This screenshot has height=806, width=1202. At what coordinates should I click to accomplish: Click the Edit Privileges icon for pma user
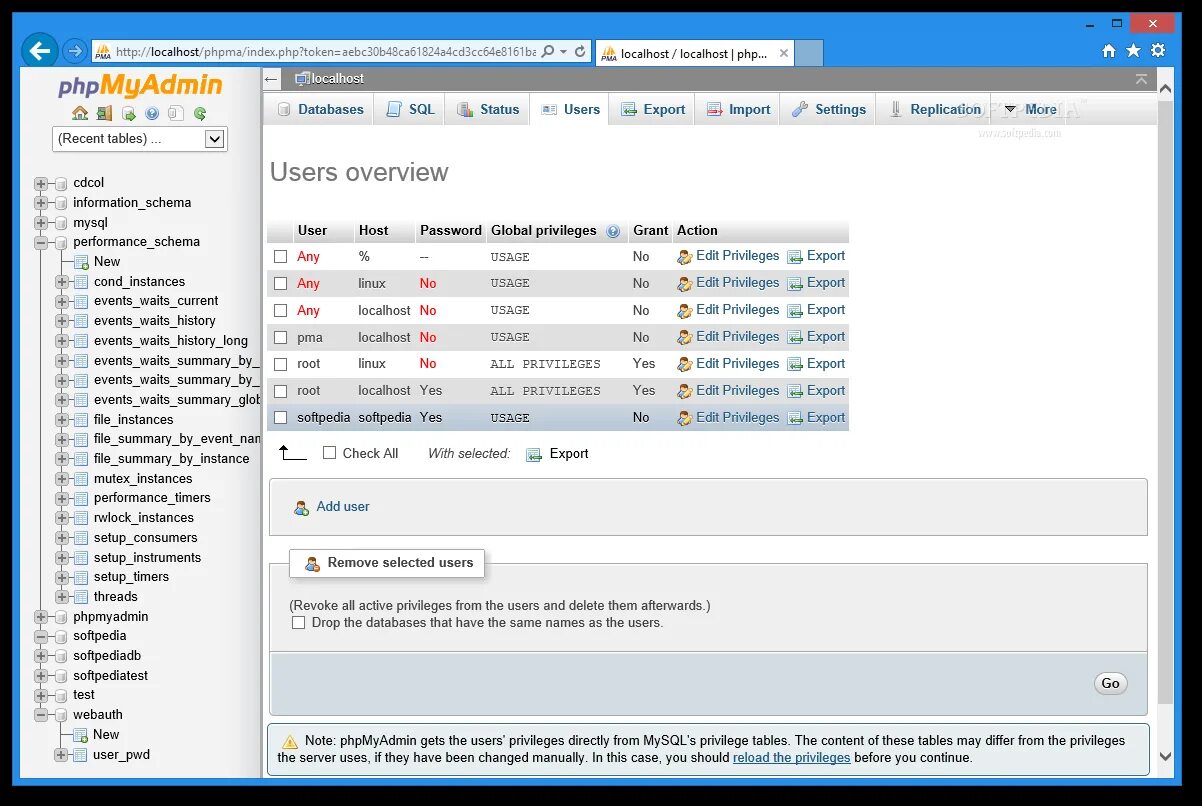[684, 338]
